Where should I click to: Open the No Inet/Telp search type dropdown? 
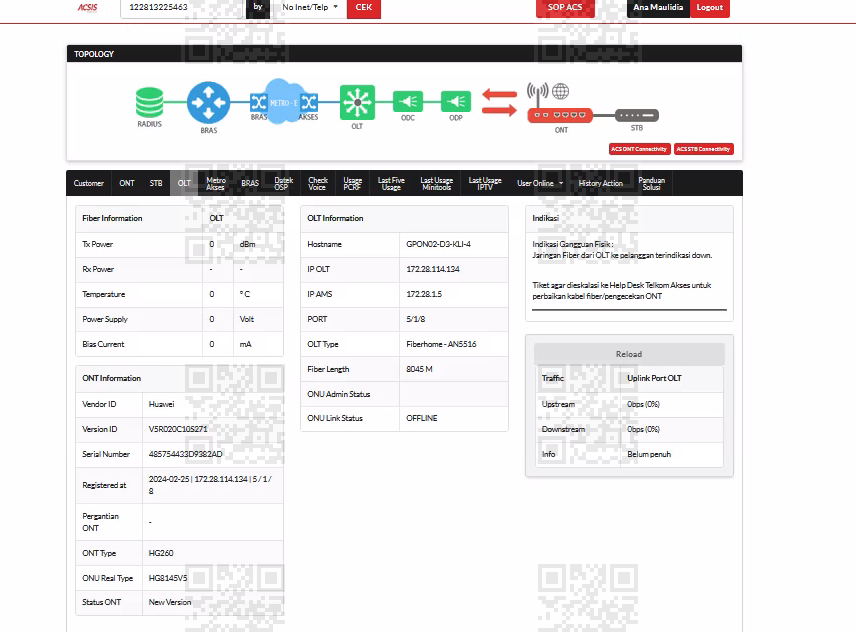[310, 8]
